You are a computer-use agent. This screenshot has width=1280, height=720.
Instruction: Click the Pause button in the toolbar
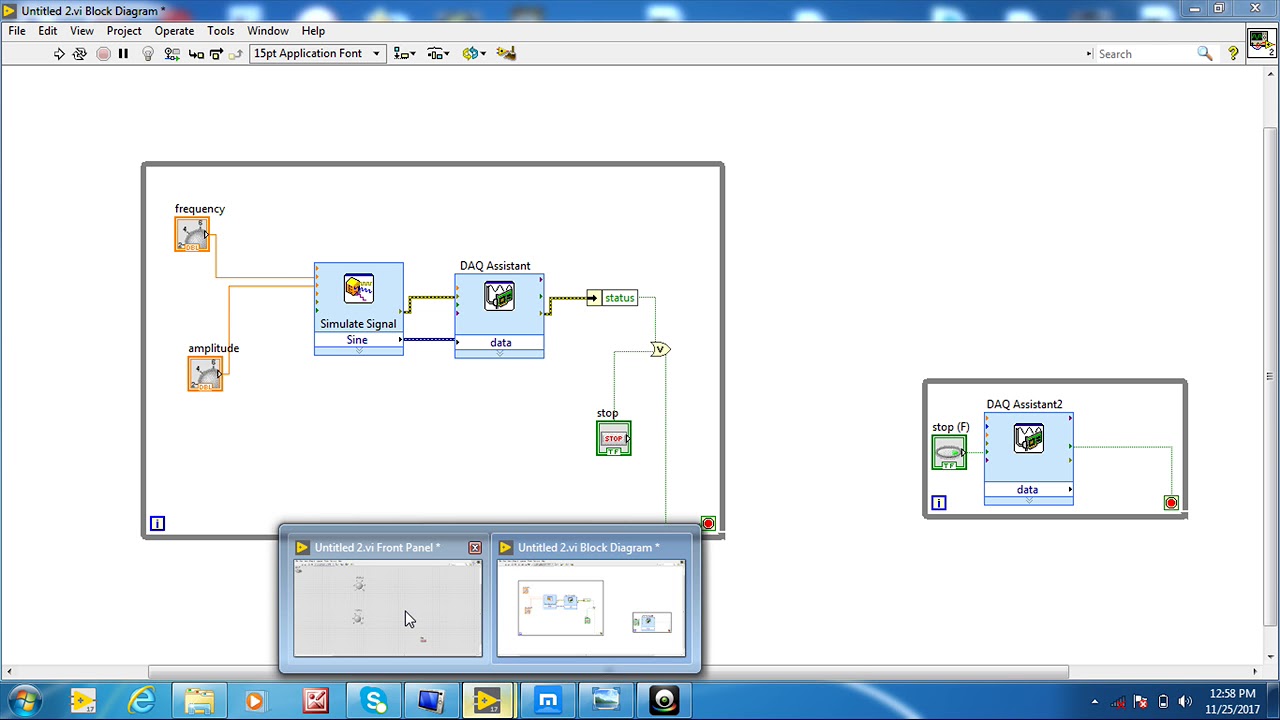[x=123, y=54]
